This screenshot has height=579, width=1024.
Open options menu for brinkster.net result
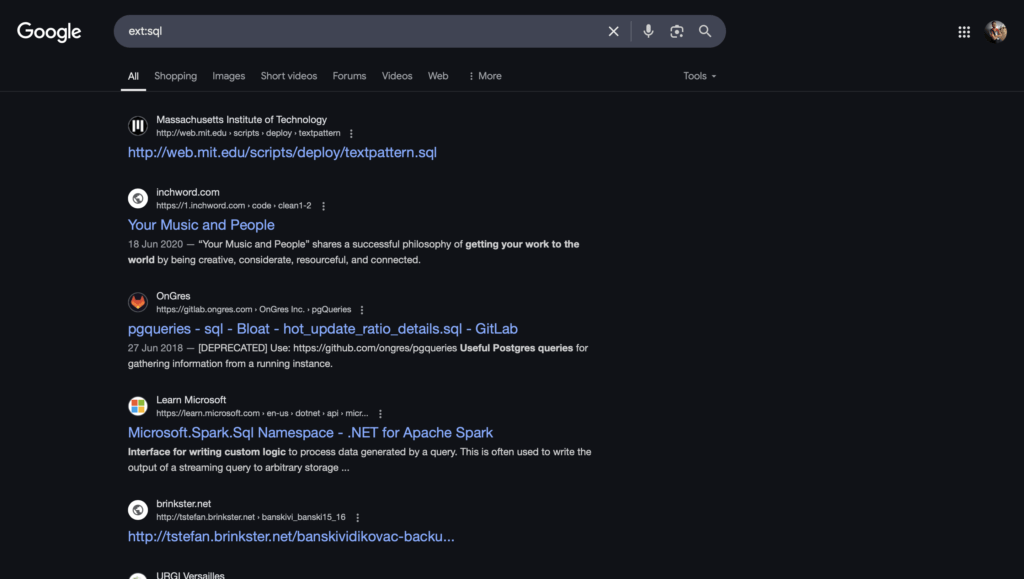point(357,518)
